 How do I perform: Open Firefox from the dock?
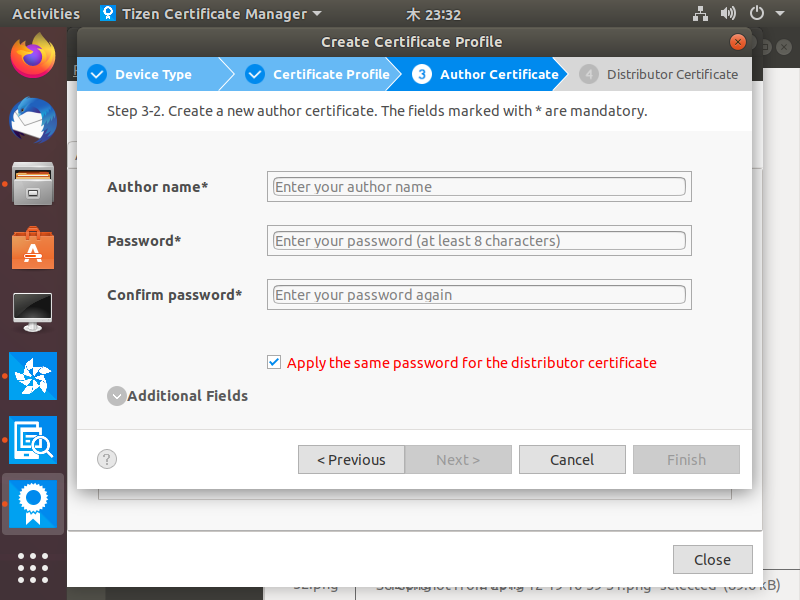(33, 56)
